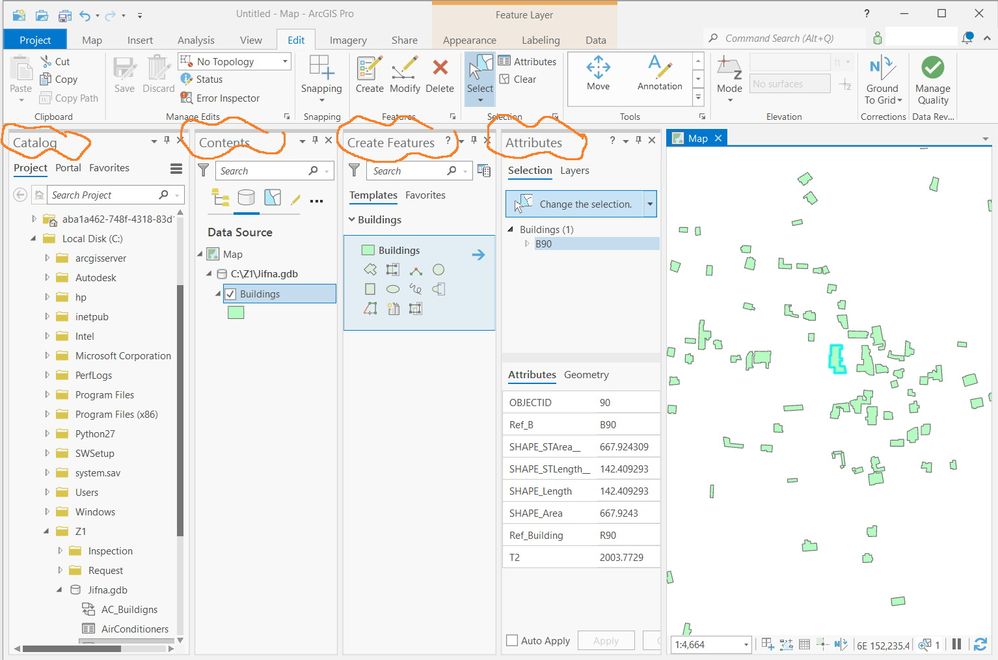
Task: Clear selection using Clear icon
Action: pos(504,80)
